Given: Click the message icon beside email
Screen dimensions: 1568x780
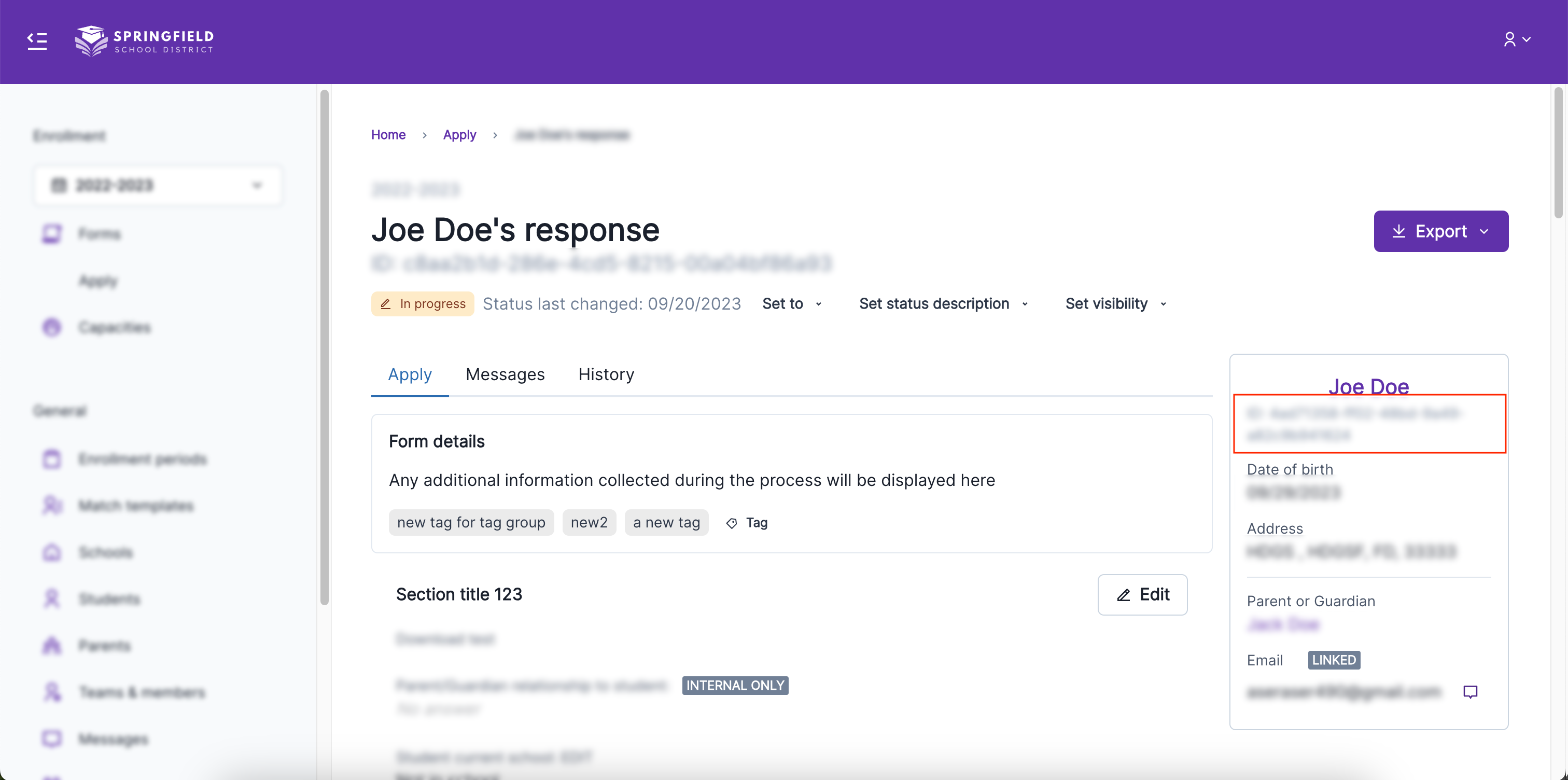Looking at the screenshot, I should click(x=1470, y=692).
